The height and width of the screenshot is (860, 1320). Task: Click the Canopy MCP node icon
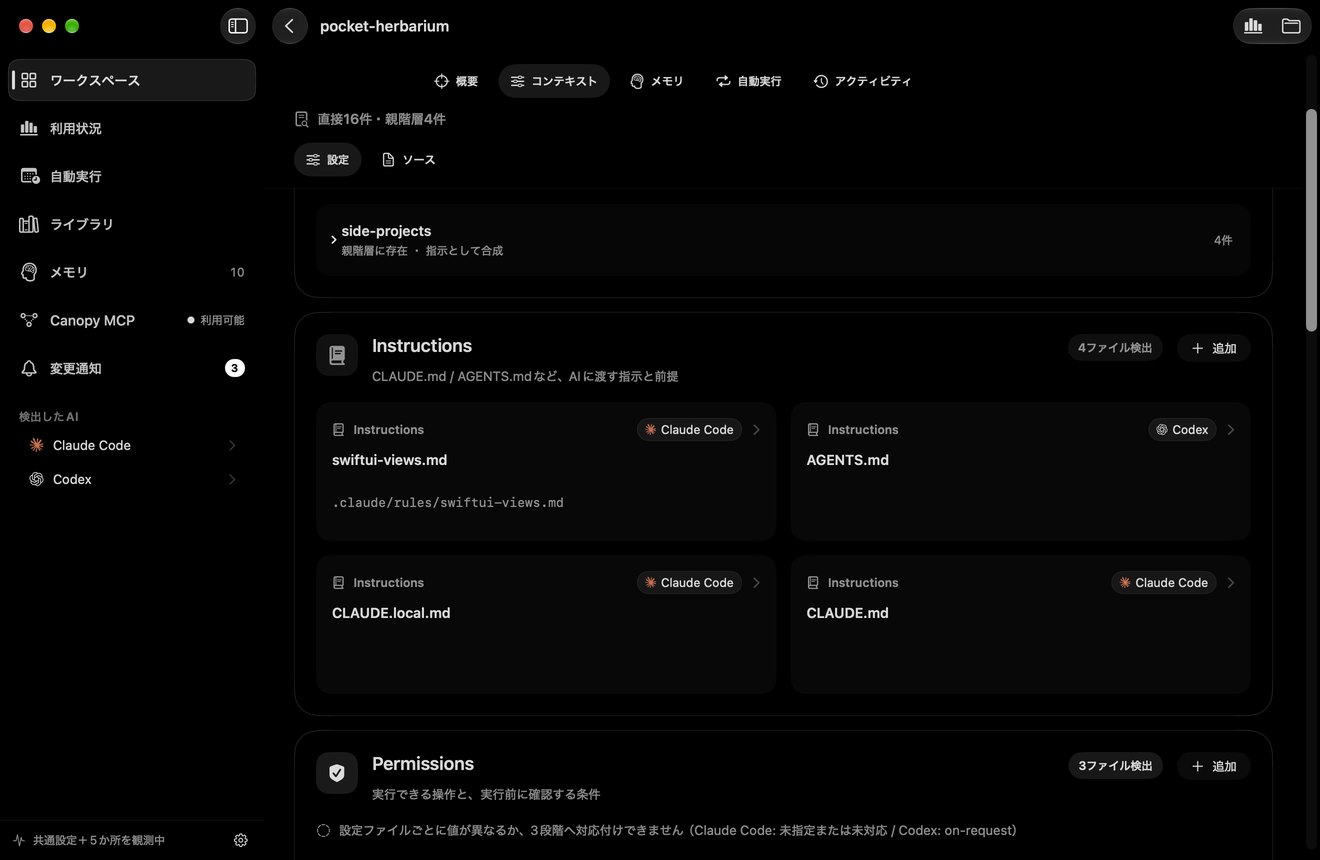pos(29,320)
